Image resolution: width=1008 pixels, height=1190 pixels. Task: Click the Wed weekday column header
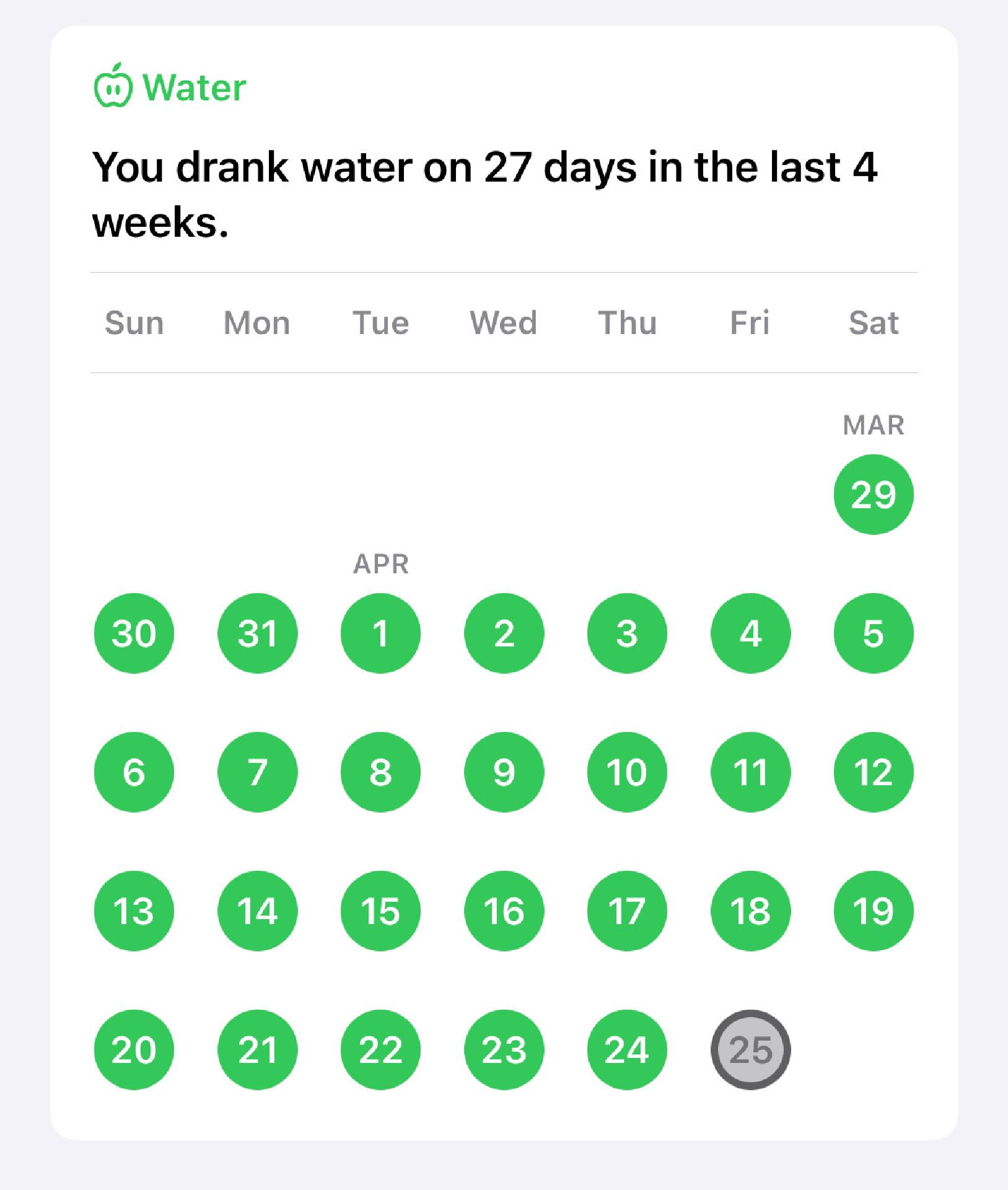tap(504, 323)
